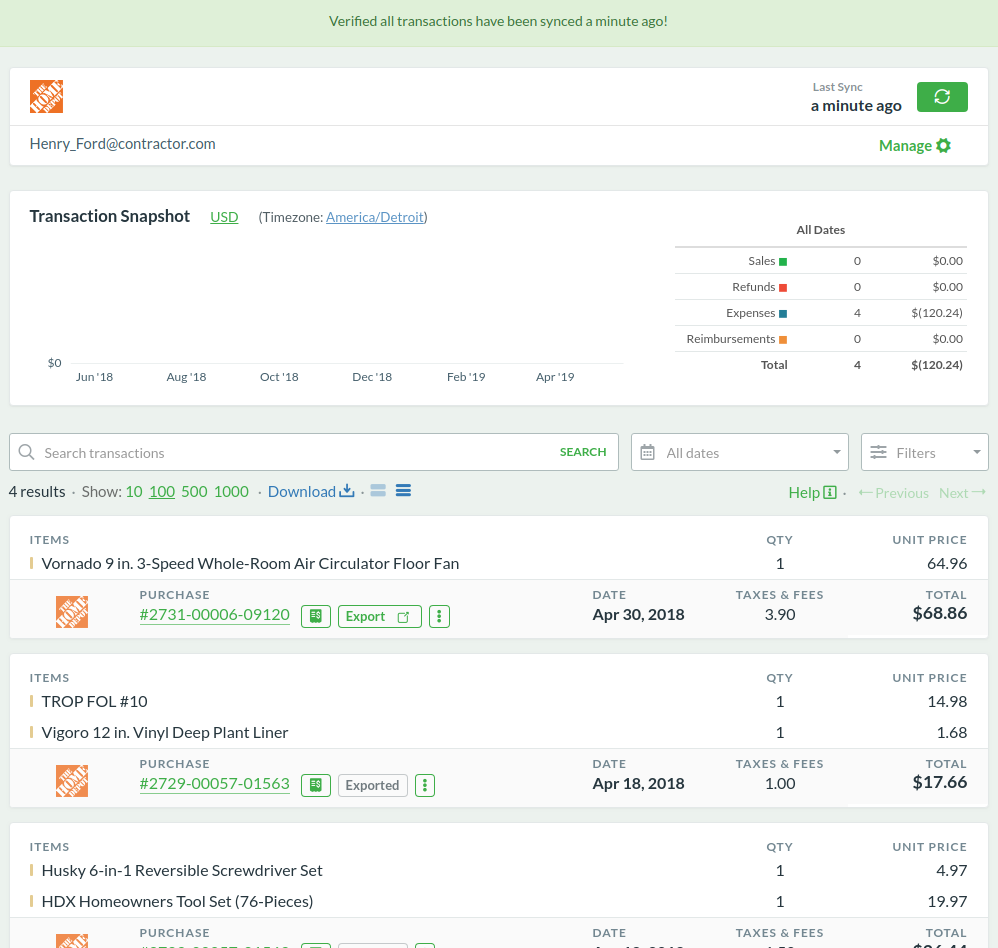The image size is (998, 948).
Task: Open the All dates dropdown
Action: pyautogui.click(x=739, y=452)
